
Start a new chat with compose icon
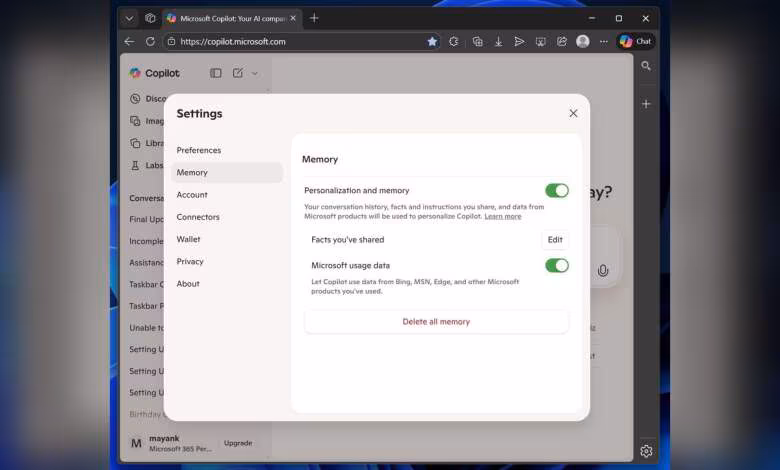[238, 73]
